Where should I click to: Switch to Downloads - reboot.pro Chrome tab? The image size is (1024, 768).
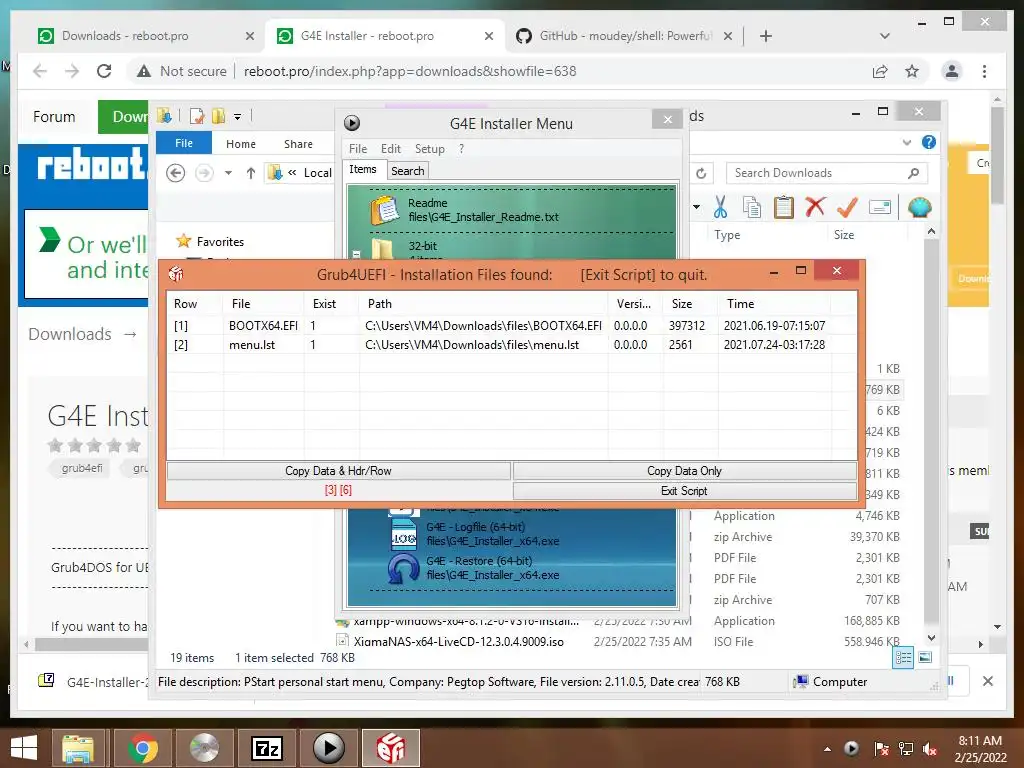(125, 36)
